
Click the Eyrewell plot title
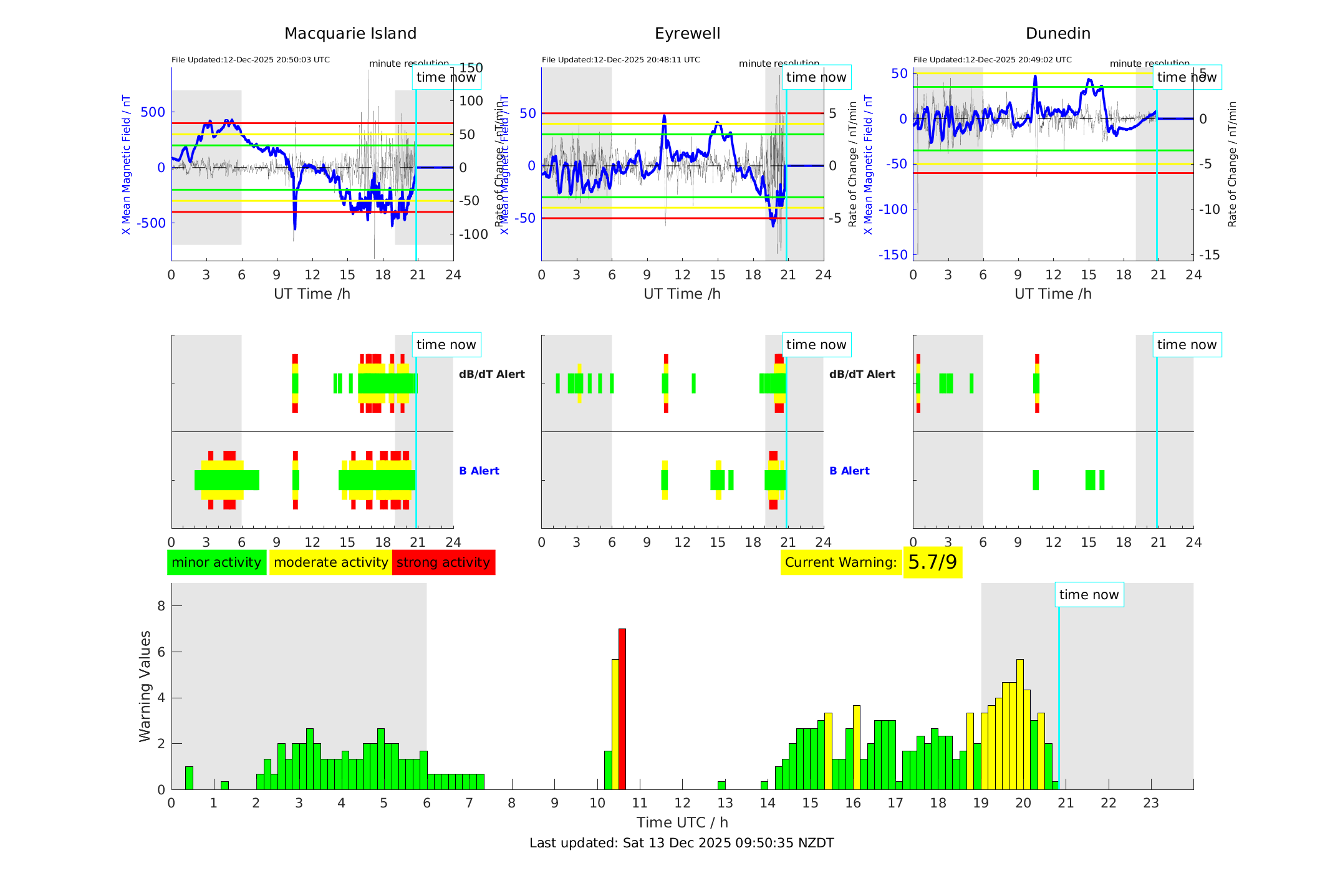pos(687,34)
